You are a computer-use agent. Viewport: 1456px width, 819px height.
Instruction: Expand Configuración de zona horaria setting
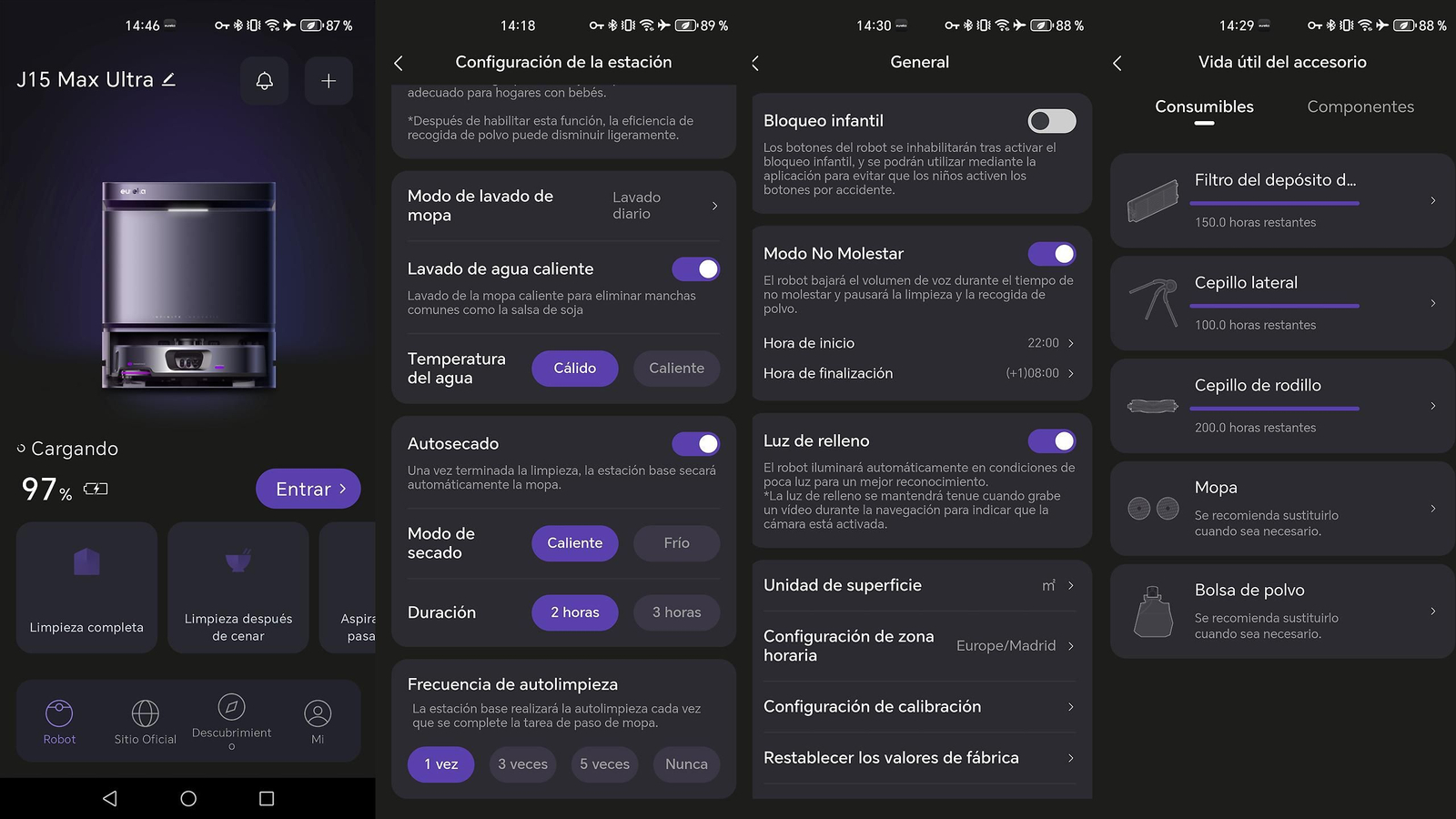[x=920, y=646]
